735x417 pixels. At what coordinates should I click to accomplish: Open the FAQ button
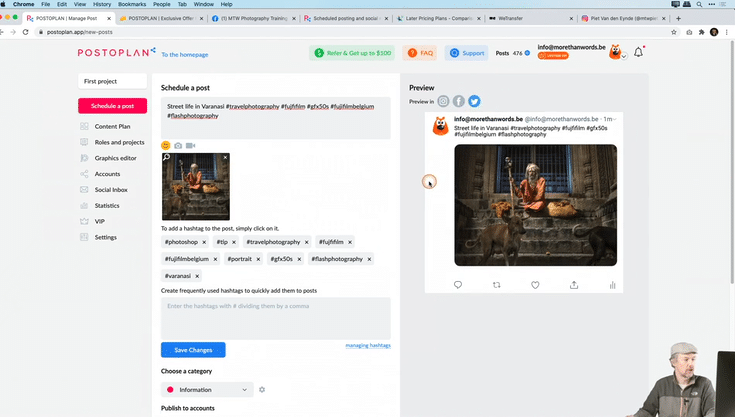click(x=420, y=53)
